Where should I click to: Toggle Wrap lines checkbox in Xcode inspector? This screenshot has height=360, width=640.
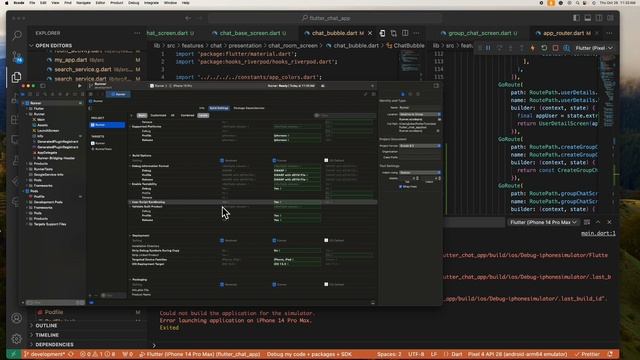[401, 187]
